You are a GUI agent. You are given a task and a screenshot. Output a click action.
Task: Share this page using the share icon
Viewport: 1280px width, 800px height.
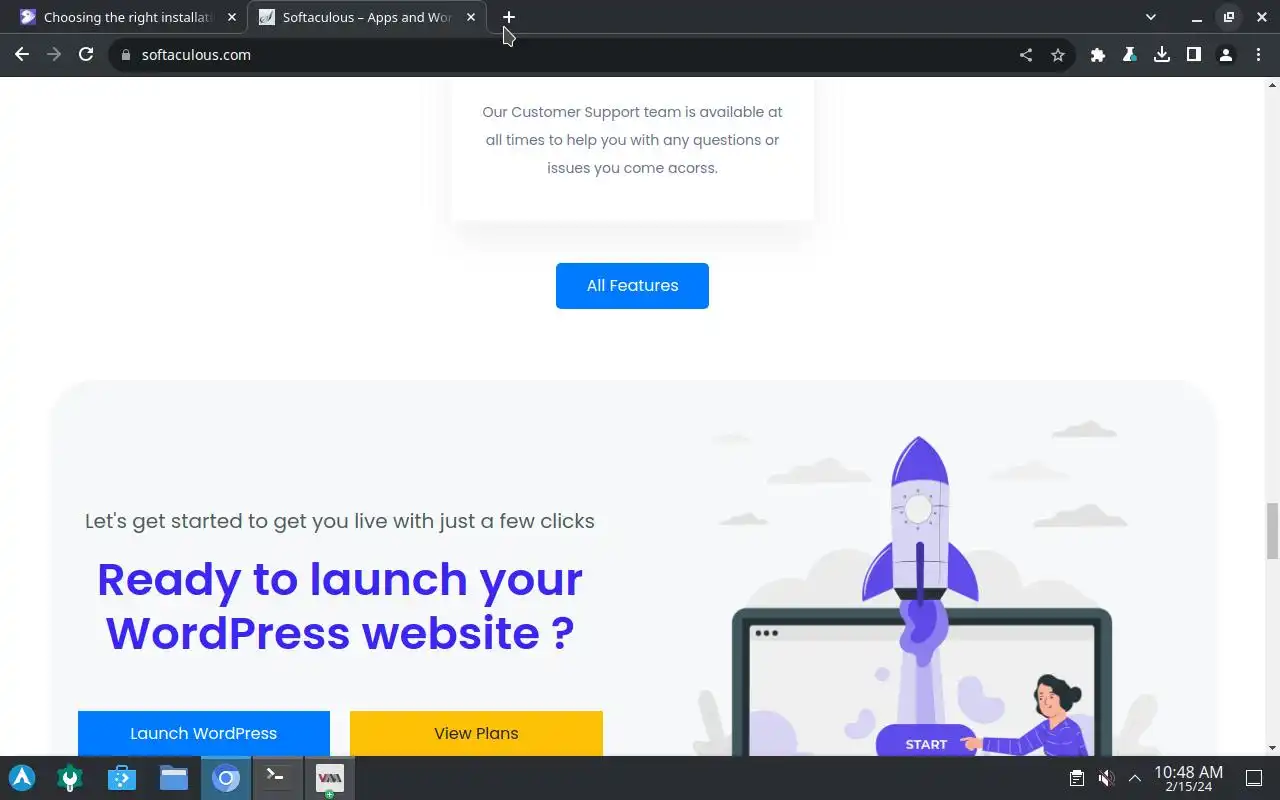[x=1026, y=55]
